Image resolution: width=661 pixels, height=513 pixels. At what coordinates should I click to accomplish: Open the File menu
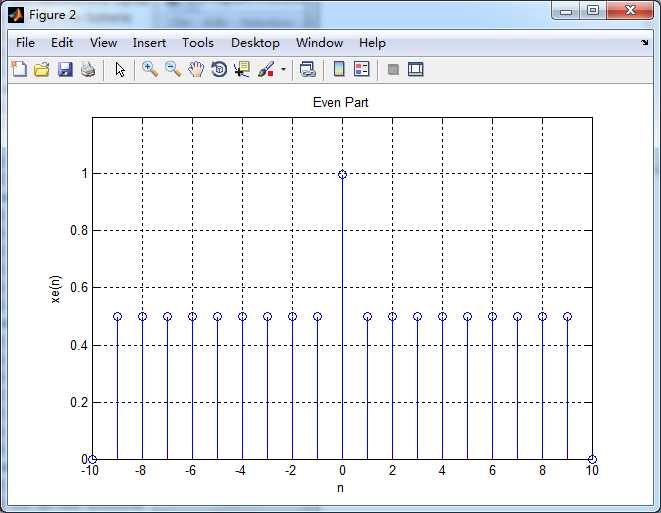click(x=25, y=43)
